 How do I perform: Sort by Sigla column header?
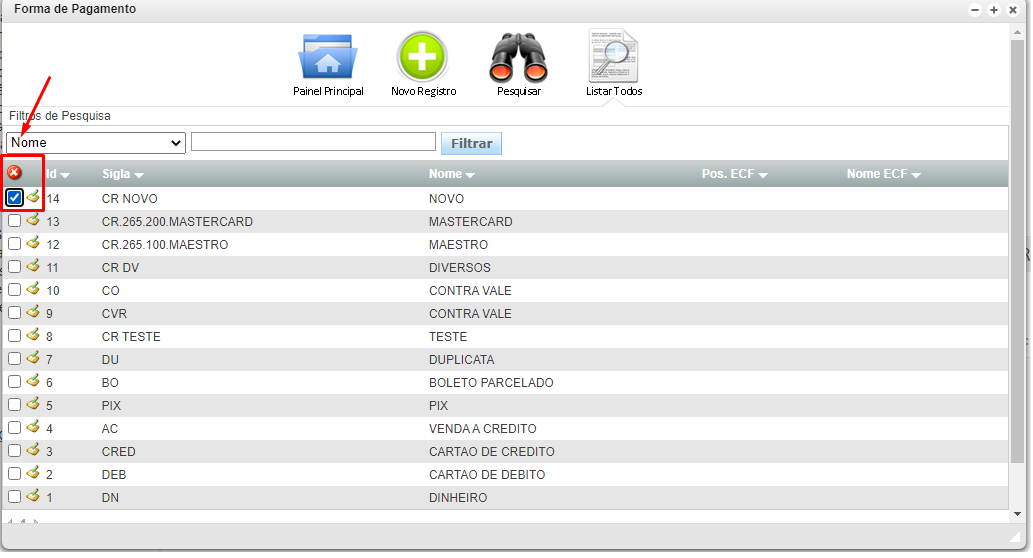(122, 174)
